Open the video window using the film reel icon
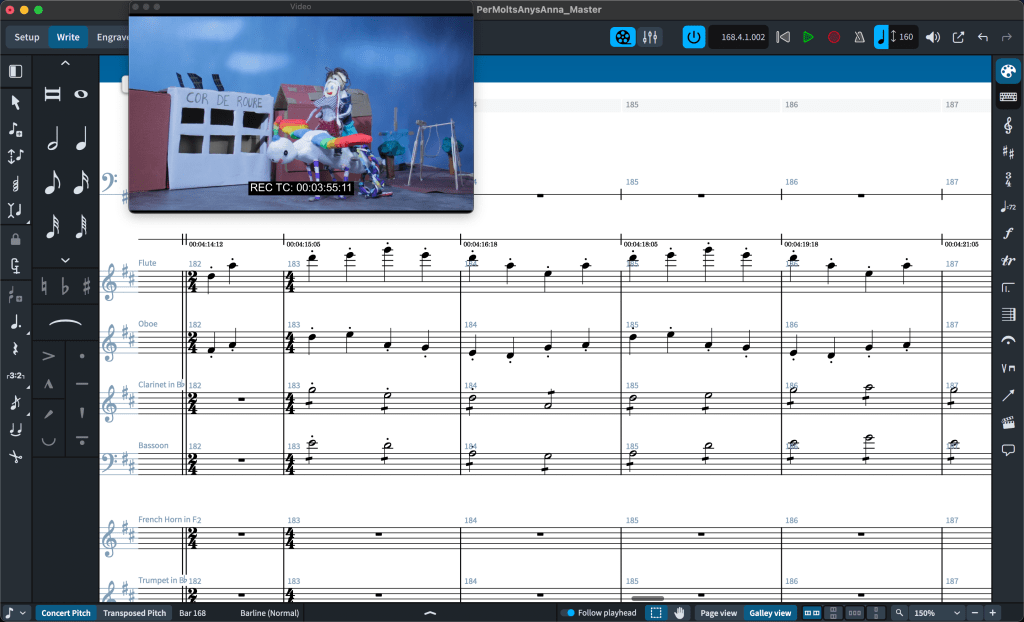The image size is (1024, 622). [x=624, y=37]
